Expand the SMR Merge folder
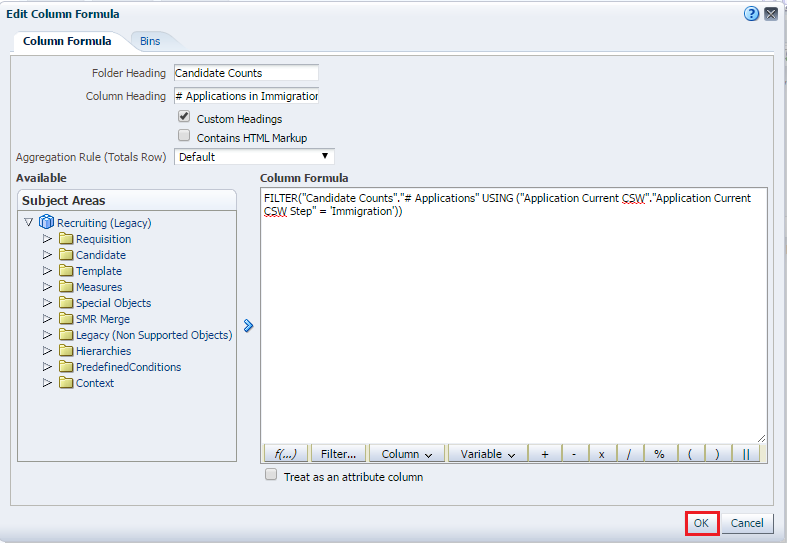This screenshot has height=543, width=787. (x=47, y=319)
